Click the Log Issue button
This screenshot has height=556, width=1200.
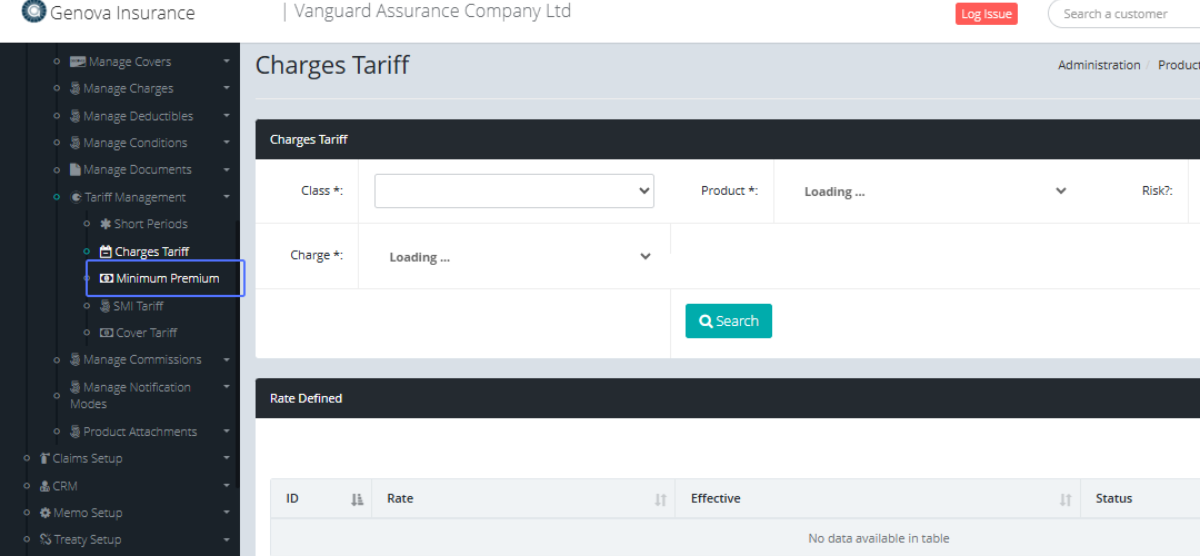coord(986,14)
